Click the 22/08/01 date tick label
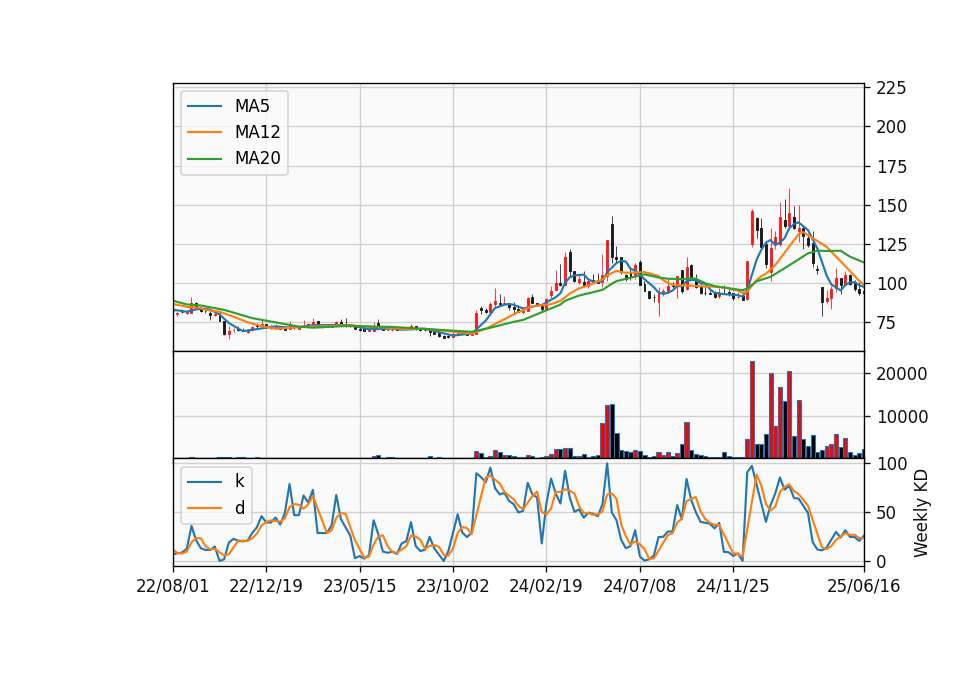Viewport: 960px width, 690px height. (x=173, y=586)
